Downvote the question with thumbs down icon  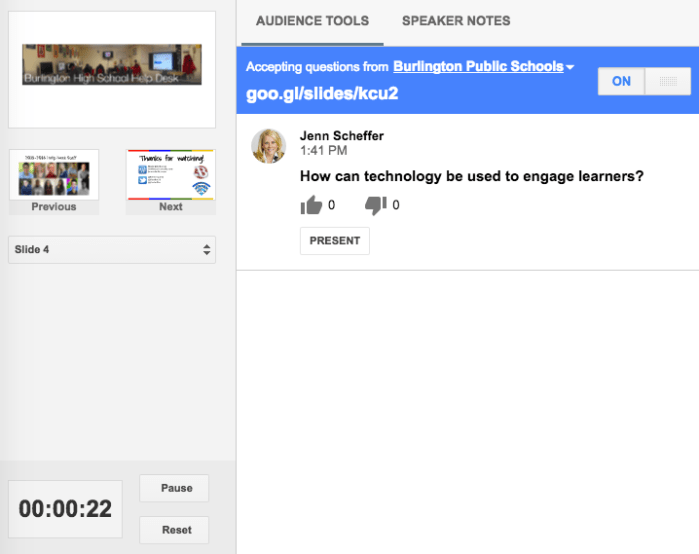(x=375, y=205)
